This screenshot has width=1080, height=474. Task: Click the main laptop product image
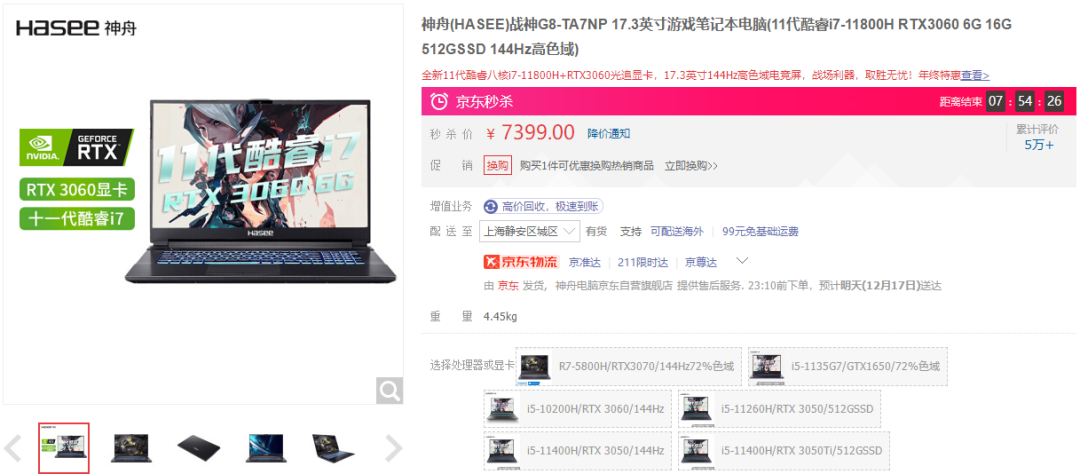click(x=260, y=191)
